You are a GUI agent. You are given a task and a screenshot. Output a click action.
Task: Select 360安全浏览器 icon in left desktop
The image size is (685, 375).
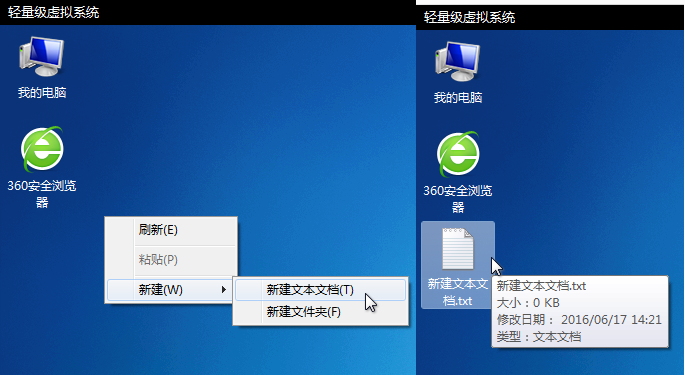coord(42,149)
